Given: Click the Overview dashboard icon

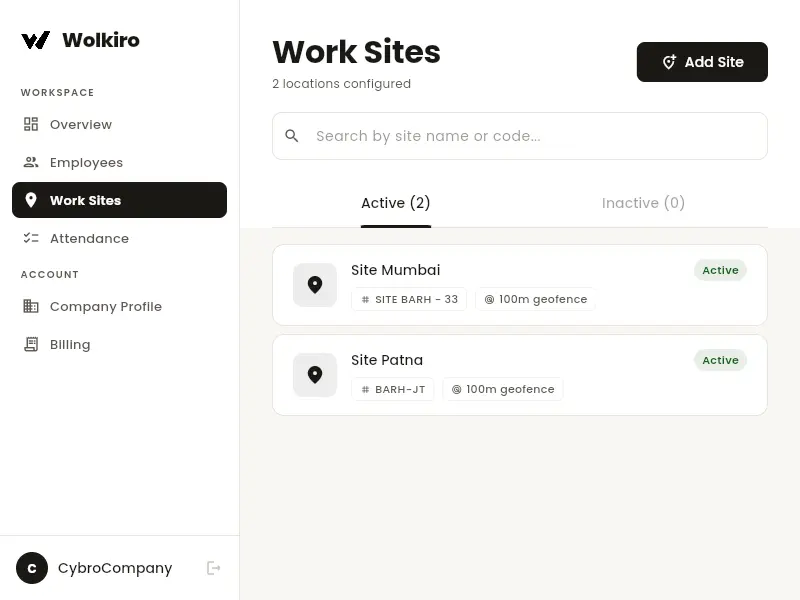Looking at the screenshot, I should click(31, 124).
